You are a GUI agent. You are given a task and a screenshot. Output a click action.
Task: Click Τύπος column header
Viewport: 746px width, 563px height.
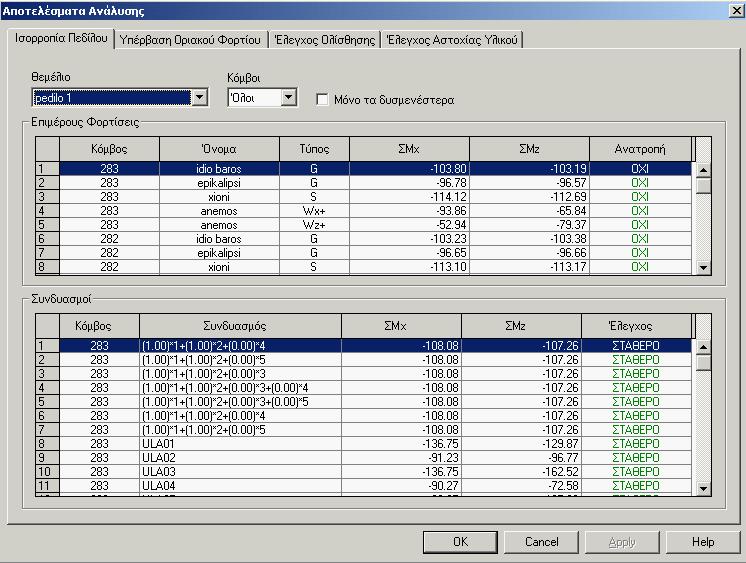(x=314, y=149)
